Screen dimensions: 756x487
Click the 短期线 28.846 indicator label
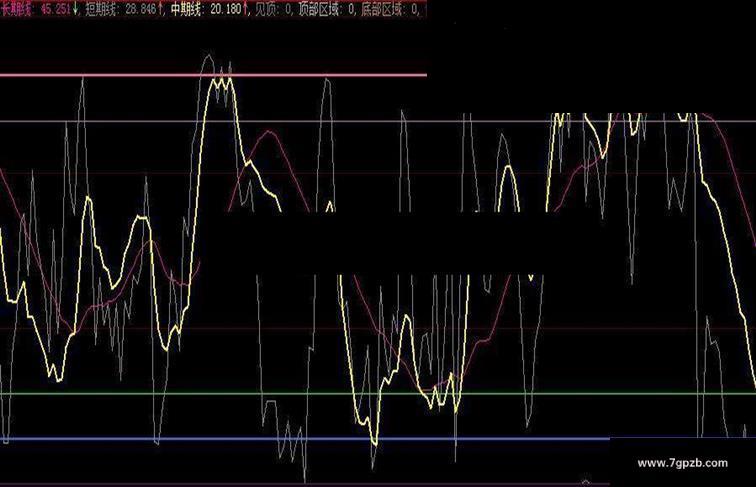click(121, 10)
